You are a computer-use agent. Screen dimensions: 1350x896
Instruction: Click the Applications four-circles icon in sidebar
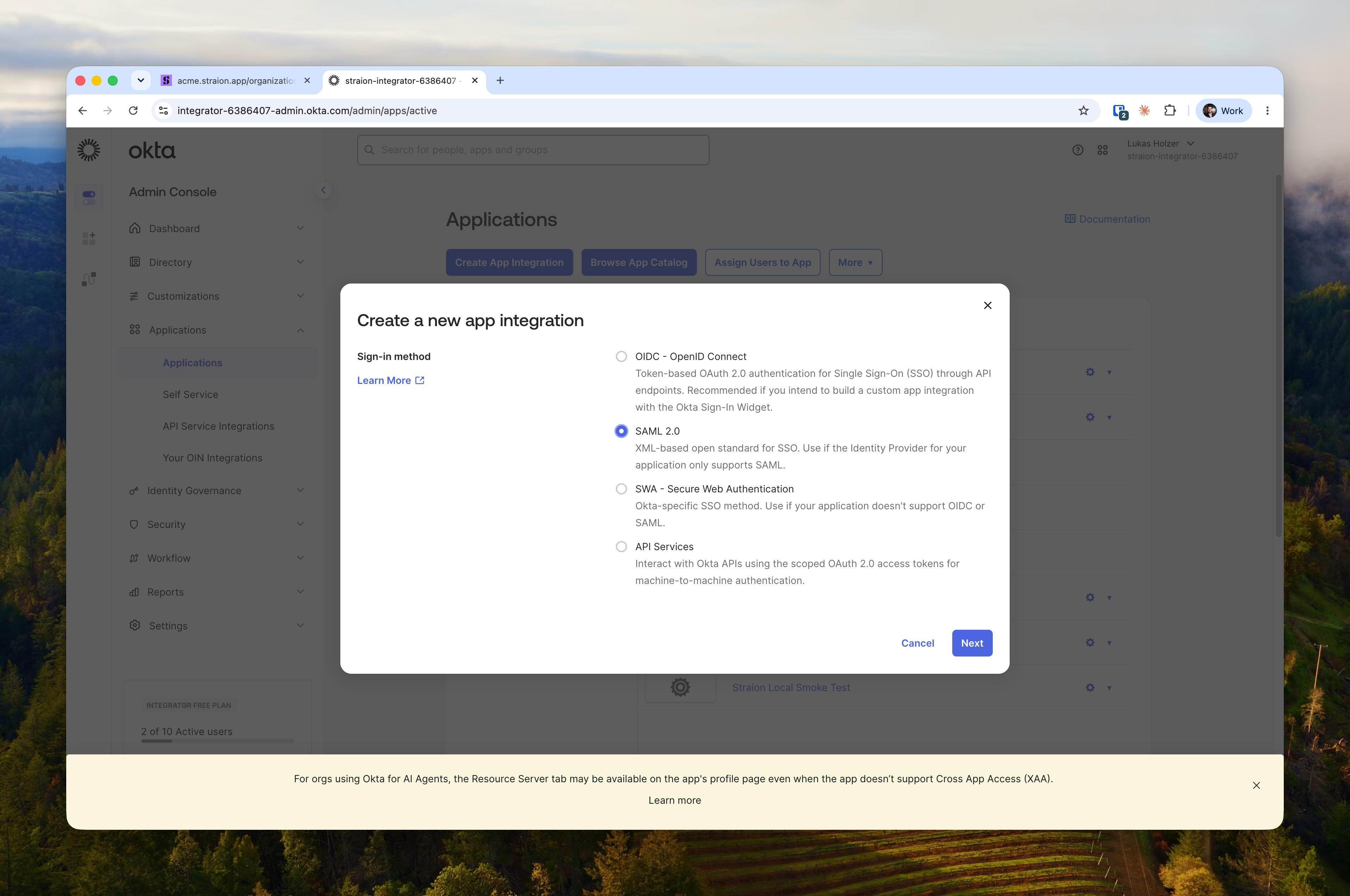coord(135,330)
